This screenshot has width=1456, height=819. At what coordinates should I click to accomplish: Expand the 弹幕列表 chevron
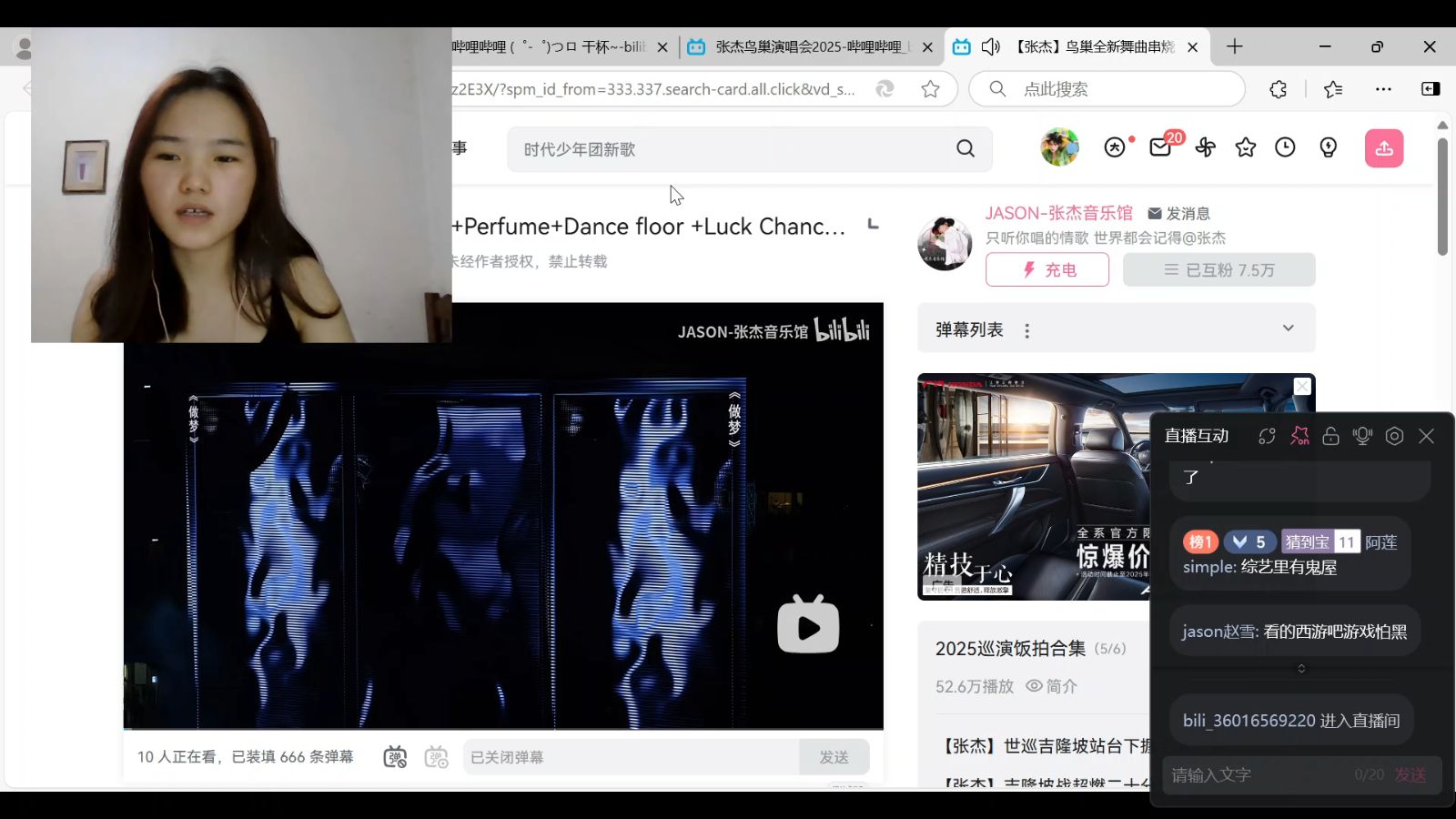tap(1289, 329)
